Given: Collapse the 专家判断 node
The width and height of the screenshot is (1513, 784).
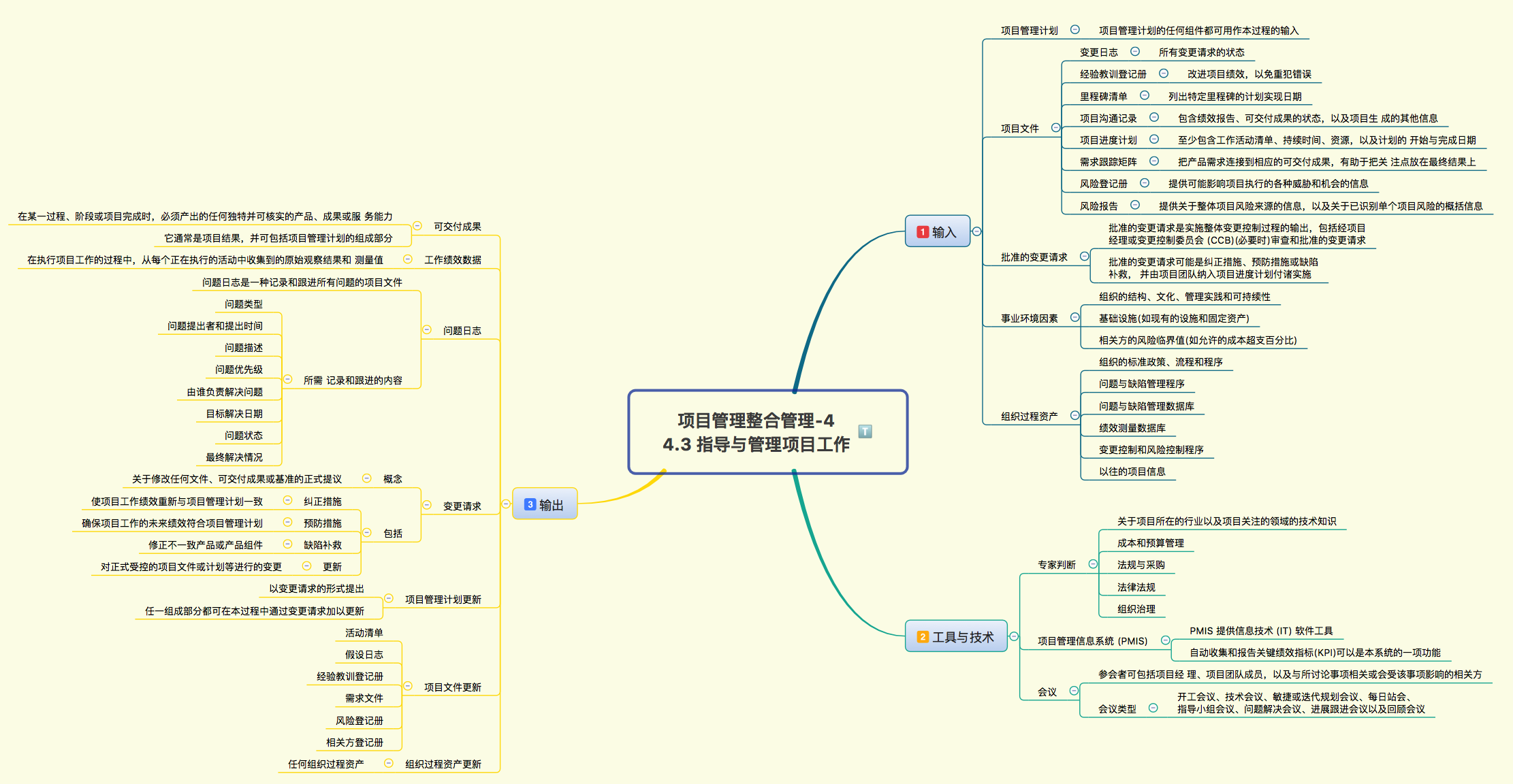Looking at the screenshot, I should (1093, 564).
